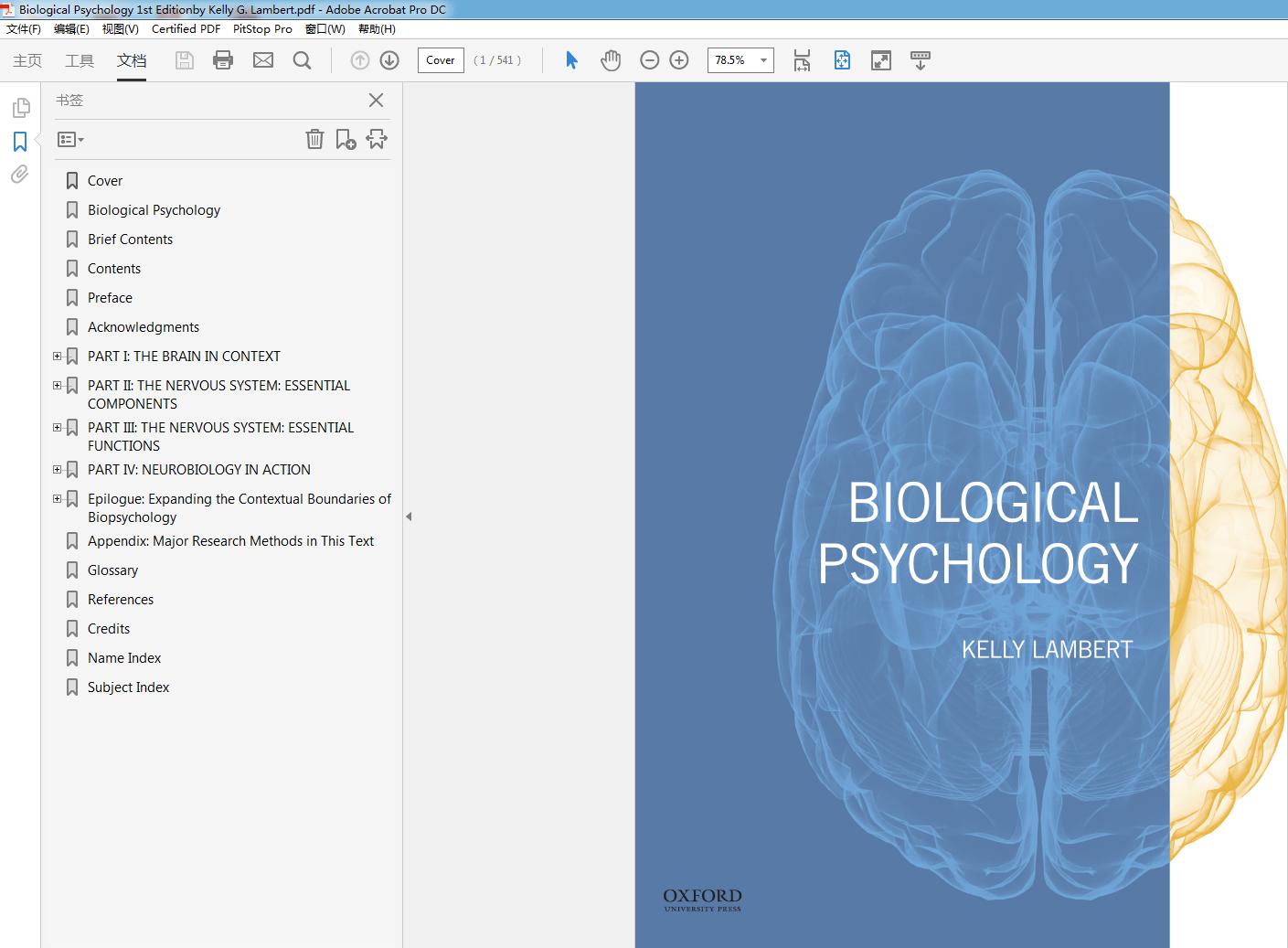Image resolution: width=1288 pixels, height=948 pixels.
Task: Activate the Hand pan tool
Action: [611, 60]
